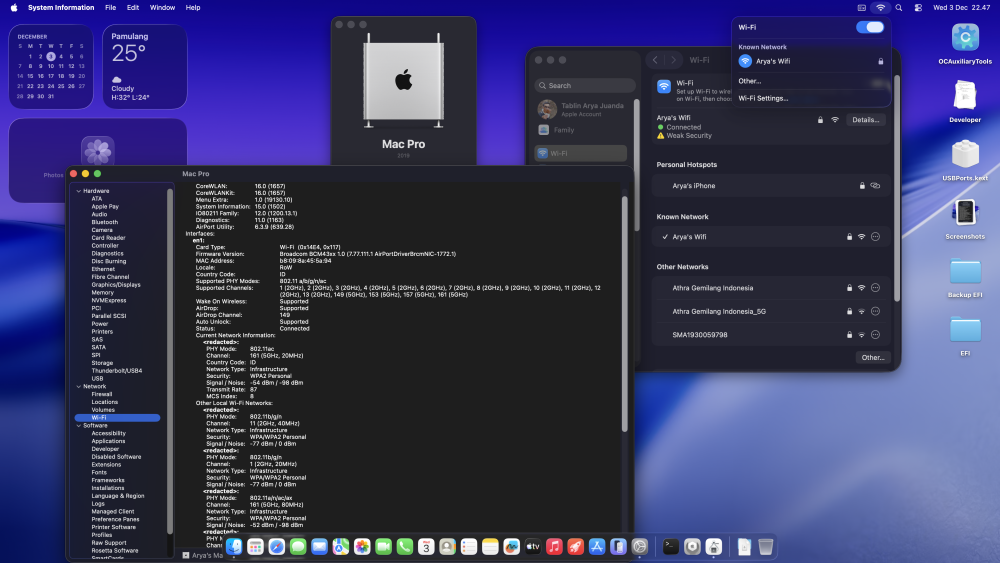Open the Apple menu
Screen dimensions: 1000x563
(13, 8)
